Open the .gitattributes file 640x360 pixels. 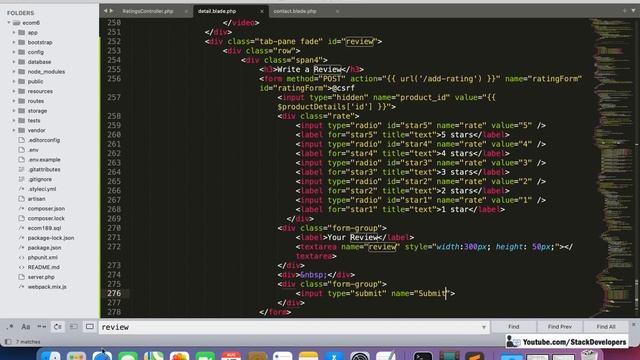44,169
